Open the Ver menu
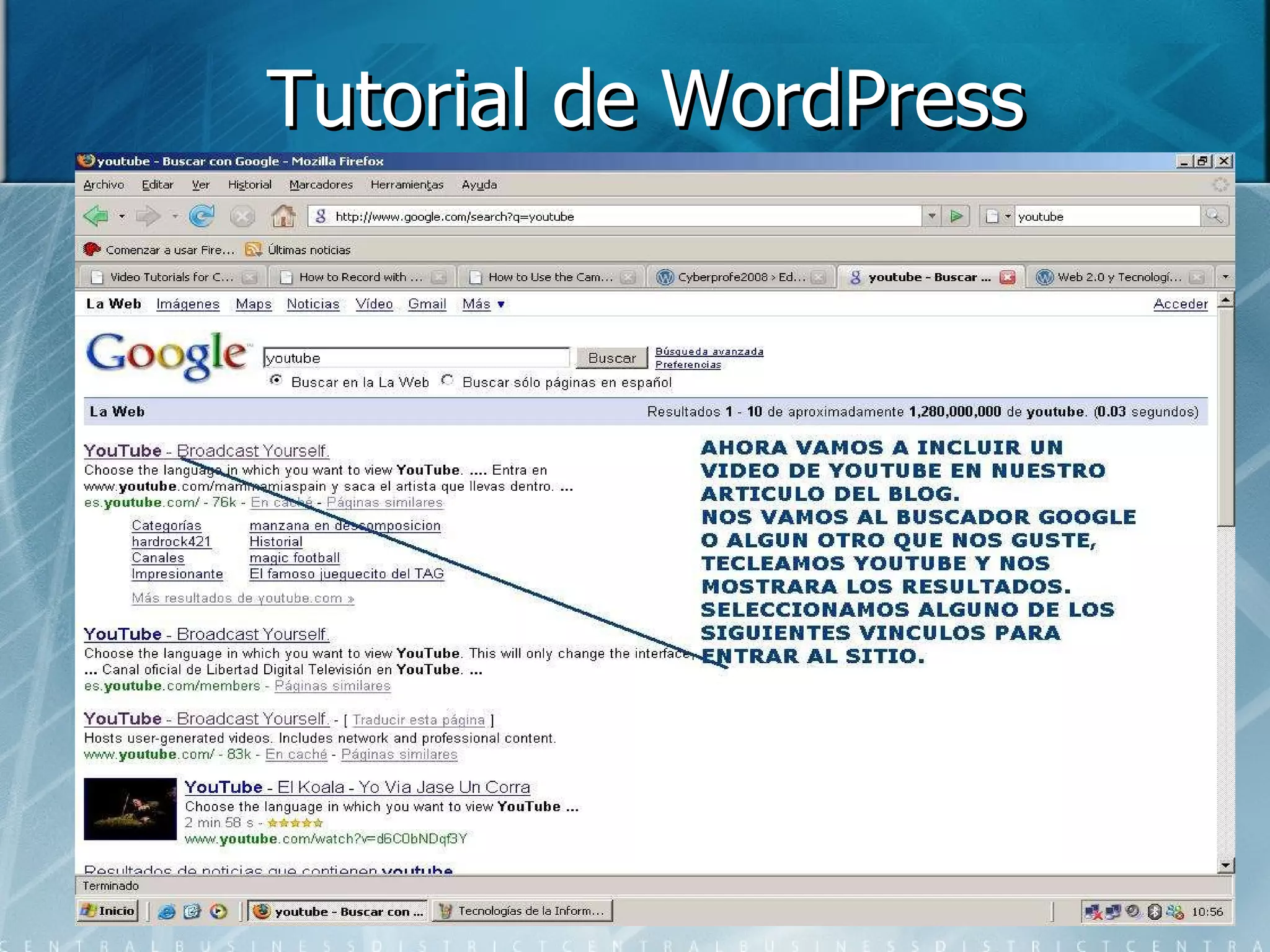The height and width of the screenshot is (952, 1270). (x=200, y=185)
